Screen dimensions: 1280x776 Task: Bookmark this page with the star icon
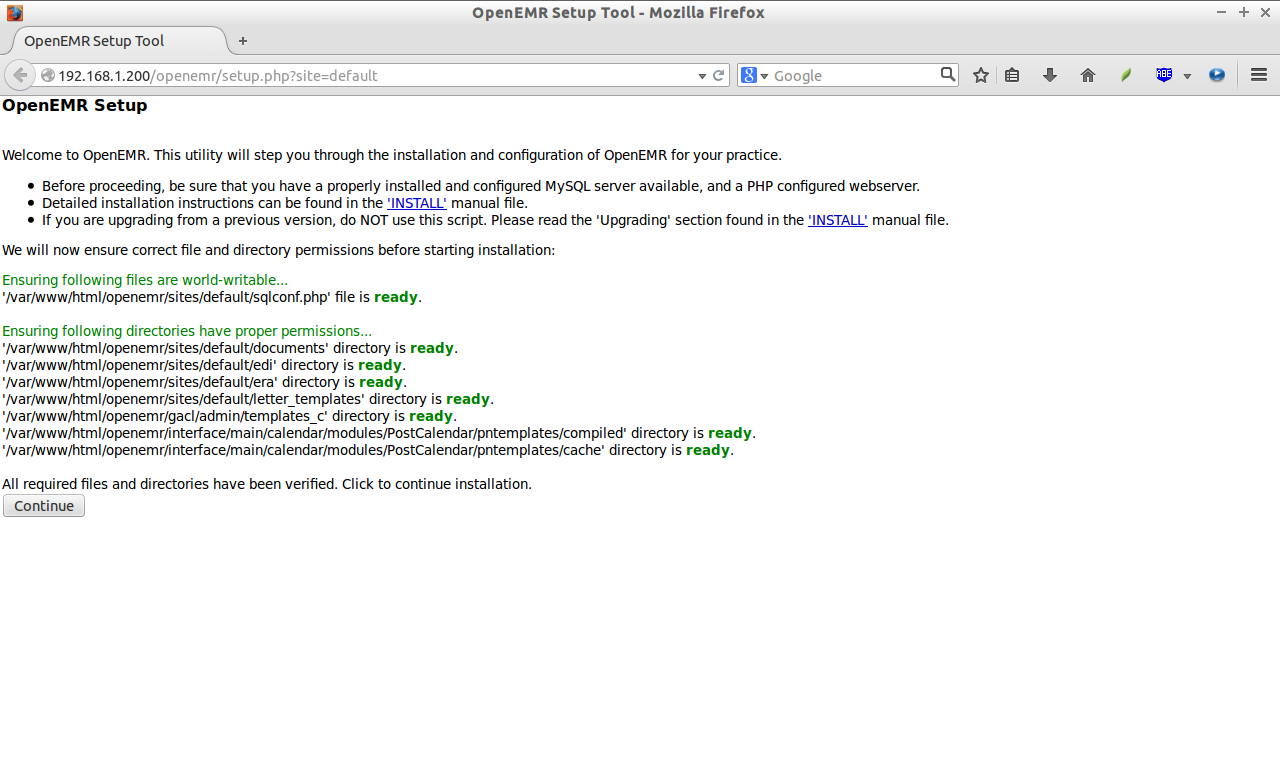click(981, 75)
